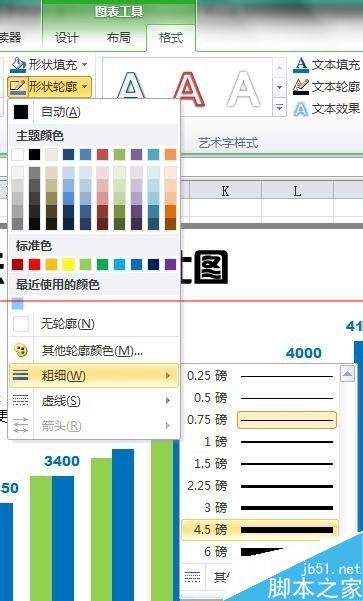Click the color palette icon for other outline colors

click(x=20, y=350)
